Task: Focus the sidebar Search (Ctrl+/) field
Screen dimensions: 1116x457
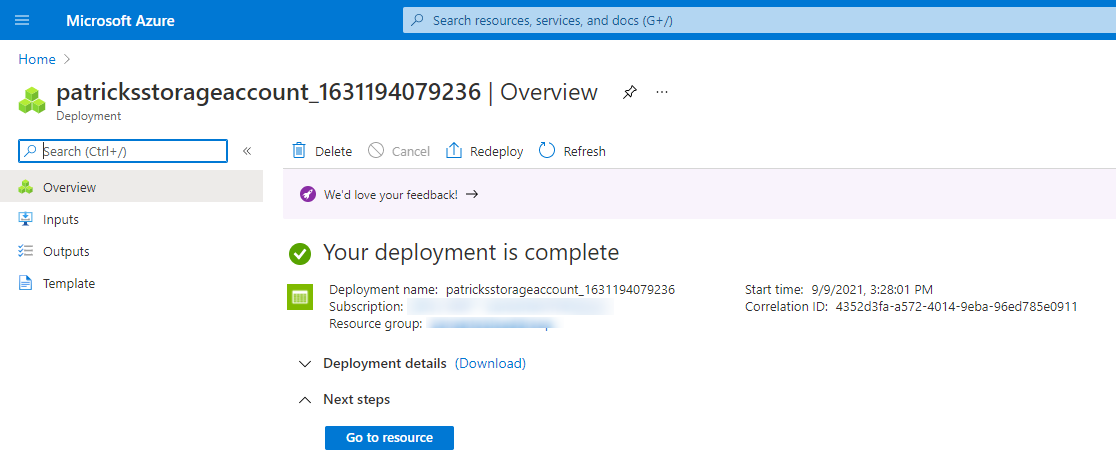Action: 123,151
